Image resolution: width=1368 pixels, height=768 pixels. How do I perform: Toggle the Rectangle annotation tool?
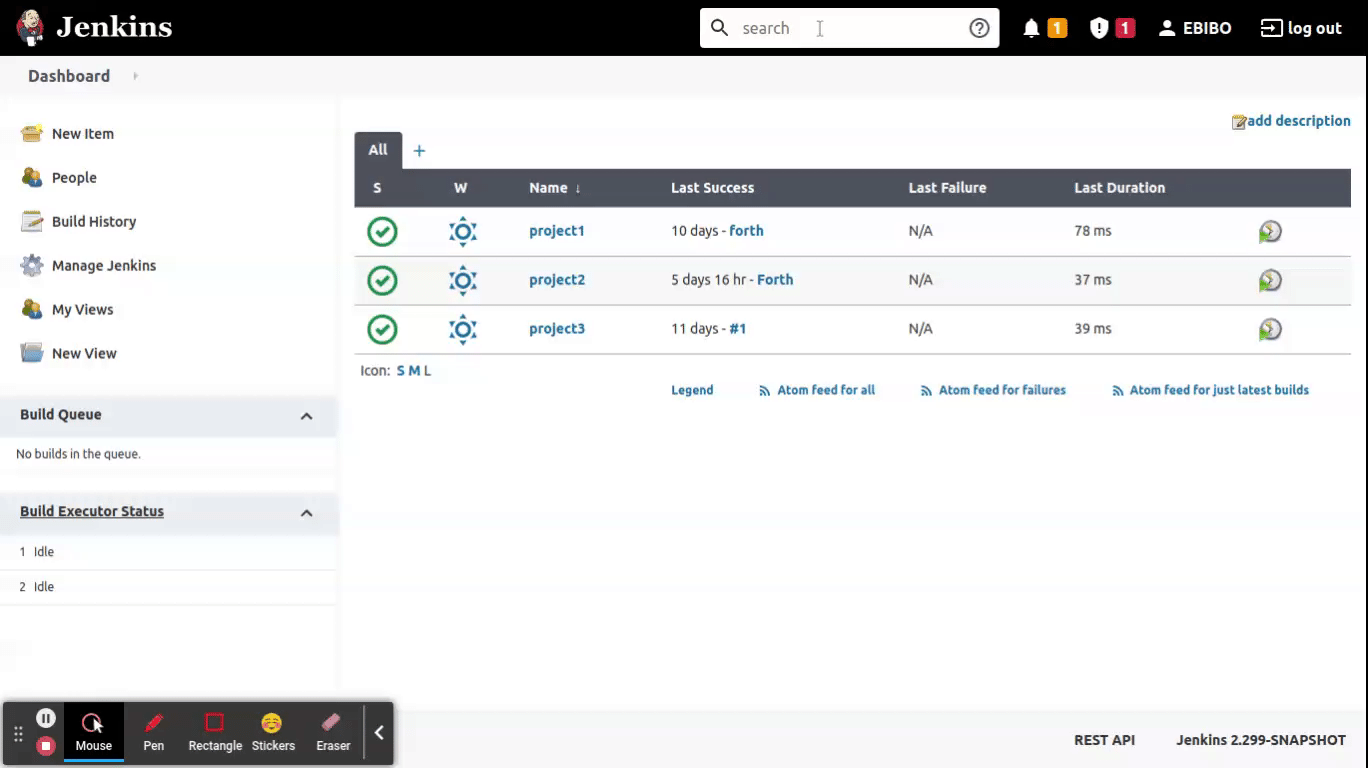point(213,731)
